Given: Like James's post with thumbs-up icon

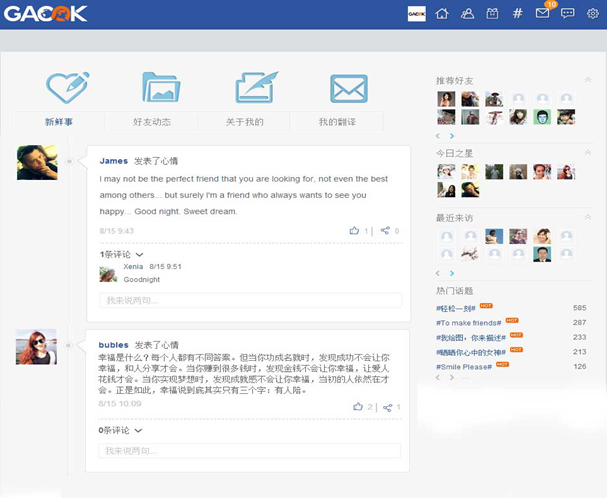Looking at the screenshot, I should pos(354,231).
